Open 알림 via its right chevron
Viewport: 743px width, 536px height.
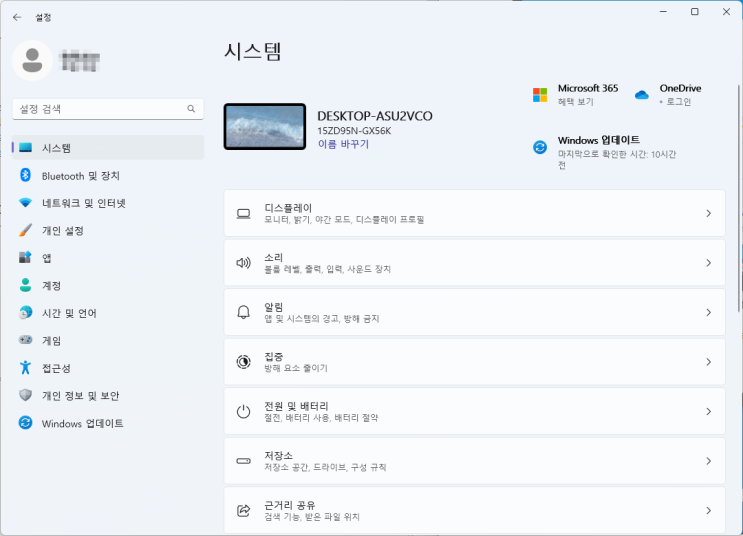(709, 313)
